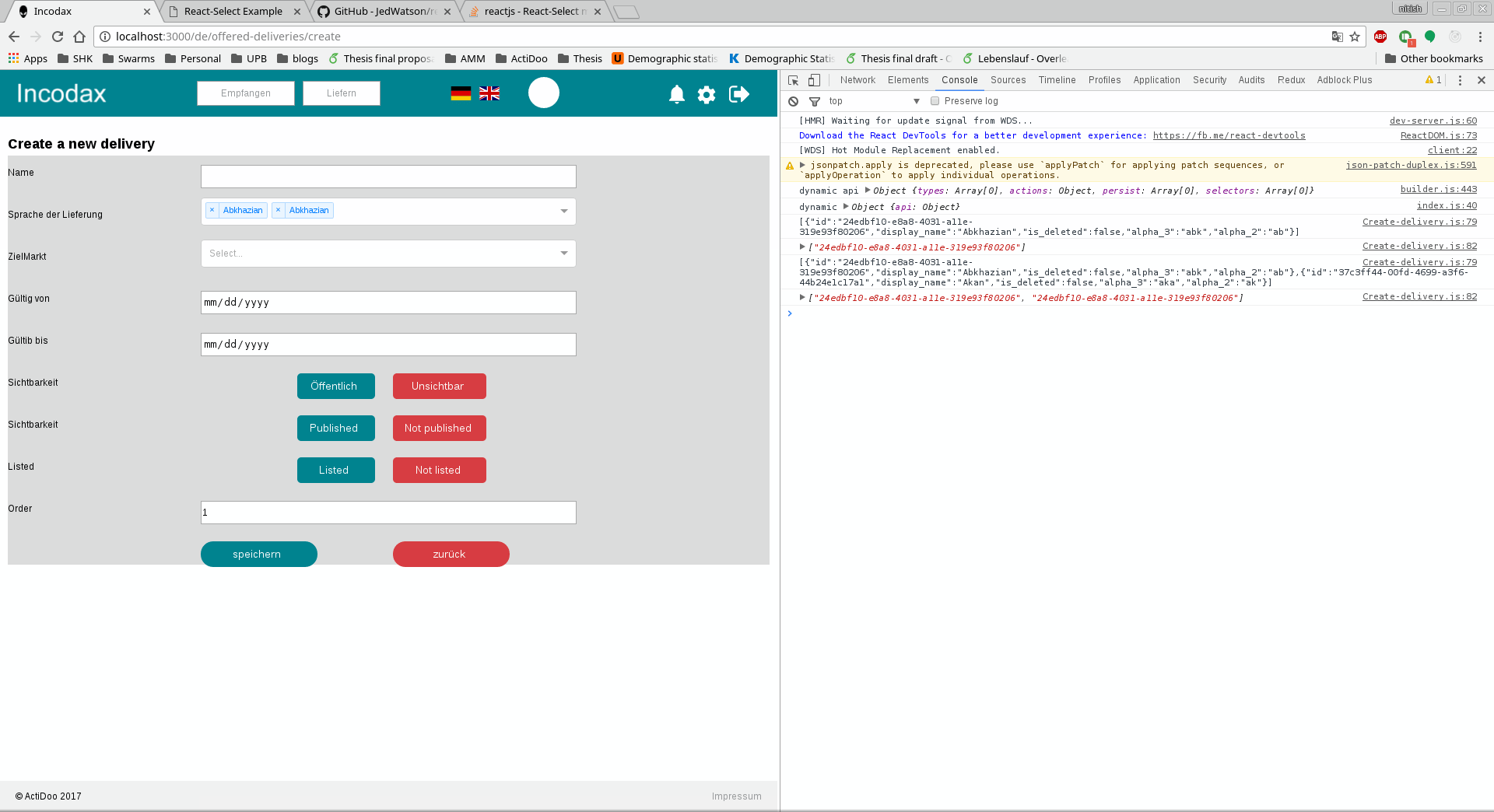Click the Impressum footer link
Image resolution: width=1494 pixels, height=812 pixels.
(x=736, y=796)
